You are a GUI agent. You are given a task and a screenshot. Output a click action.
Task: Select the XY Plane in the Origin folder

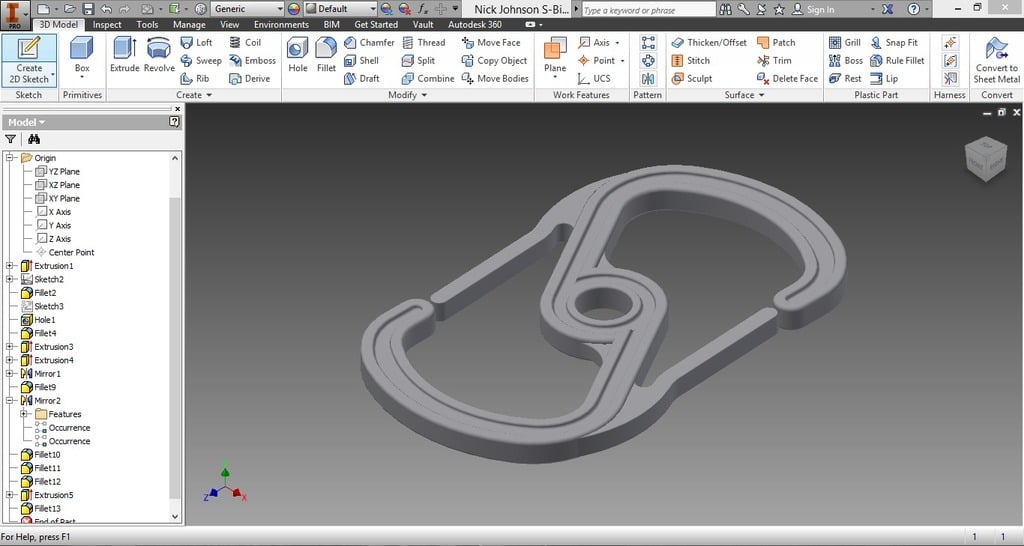pos(57,199)
